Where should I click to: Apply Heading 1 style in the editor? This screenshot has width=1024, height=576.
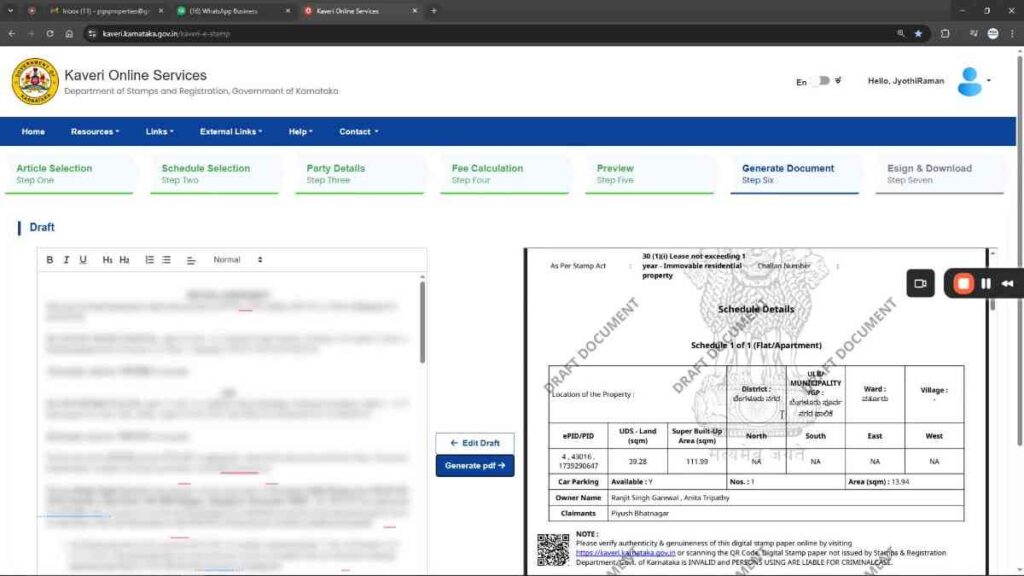(x=106, y=259)
